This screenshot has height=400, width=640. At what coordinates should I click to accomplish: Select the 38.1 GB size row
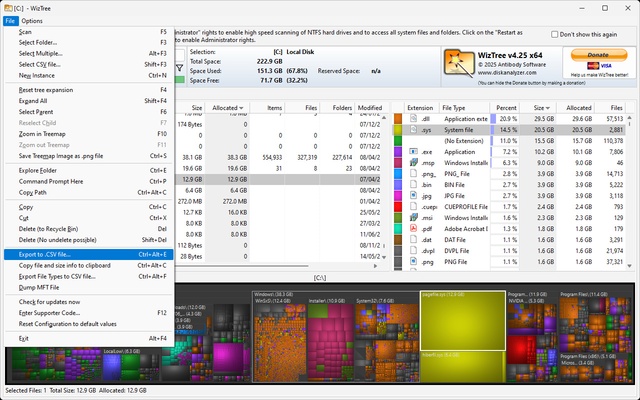coord(278,157)
